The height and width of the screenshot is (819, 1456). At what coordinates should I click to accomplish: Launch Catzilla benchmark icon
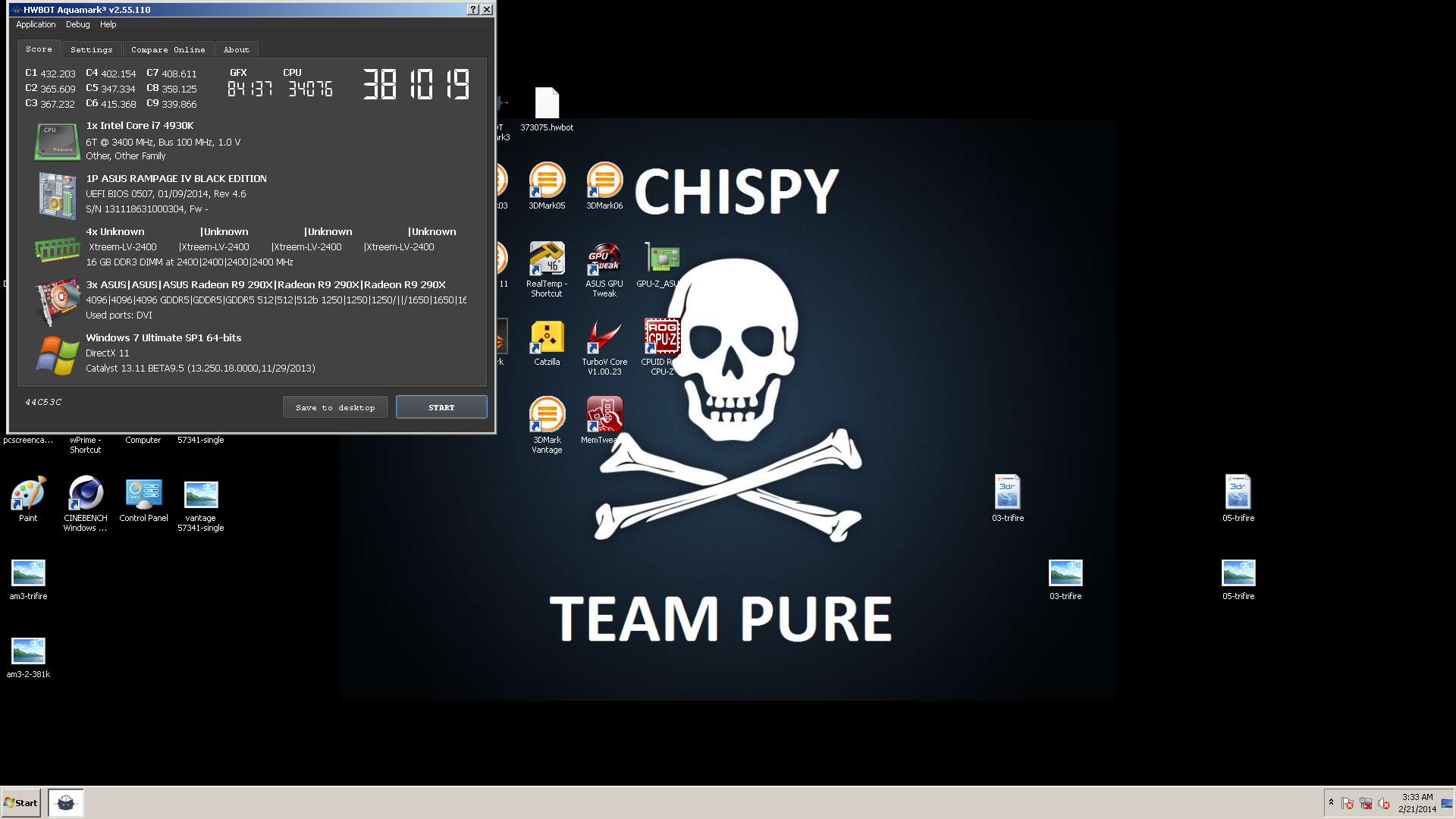547,343
